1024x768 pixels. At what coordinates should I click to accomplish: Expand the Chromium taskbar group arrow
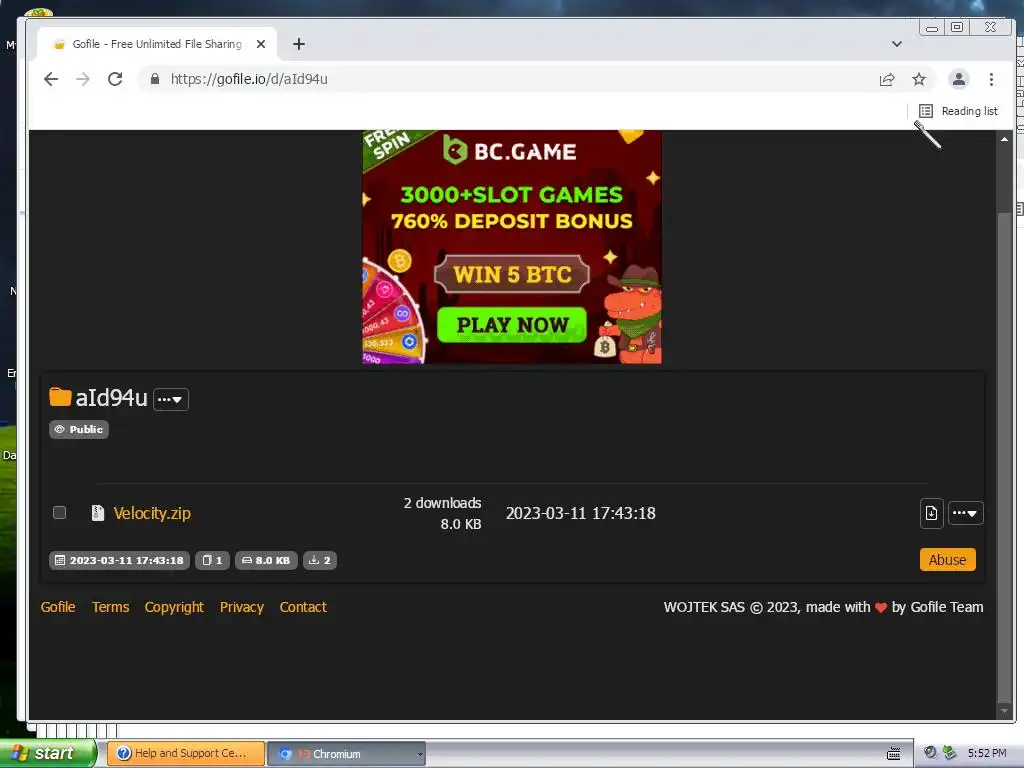point(420,754)
